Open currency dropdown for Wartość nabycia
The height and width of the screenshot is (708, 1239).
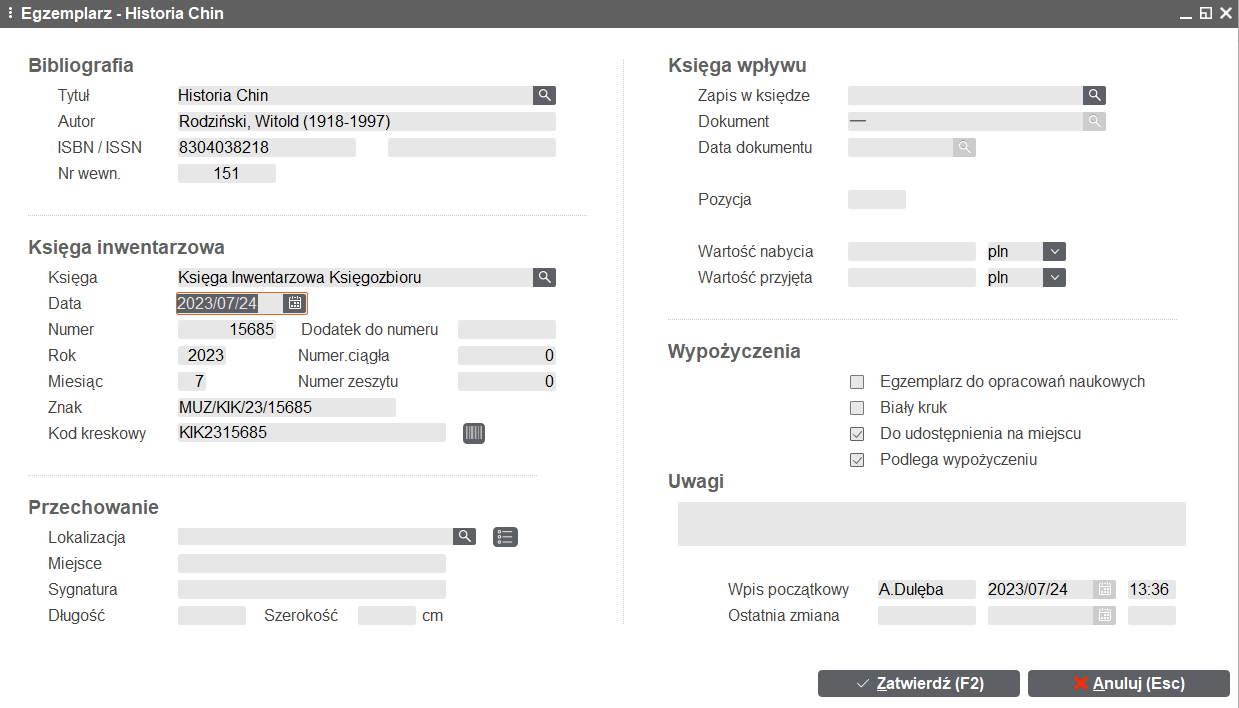pyautogui.click(x=1054, y=251)
